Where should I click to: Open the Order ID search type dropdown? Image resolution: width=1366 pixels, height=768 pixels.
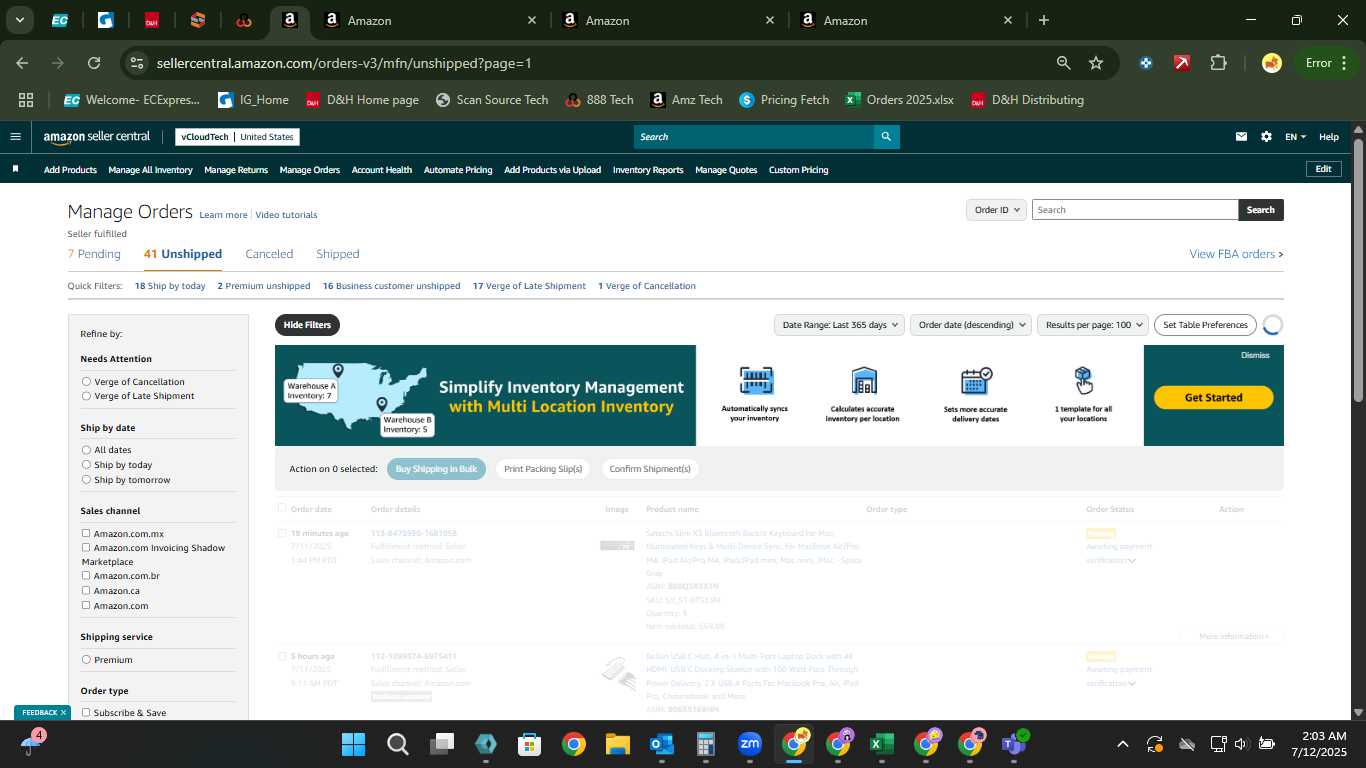[996, 210]
